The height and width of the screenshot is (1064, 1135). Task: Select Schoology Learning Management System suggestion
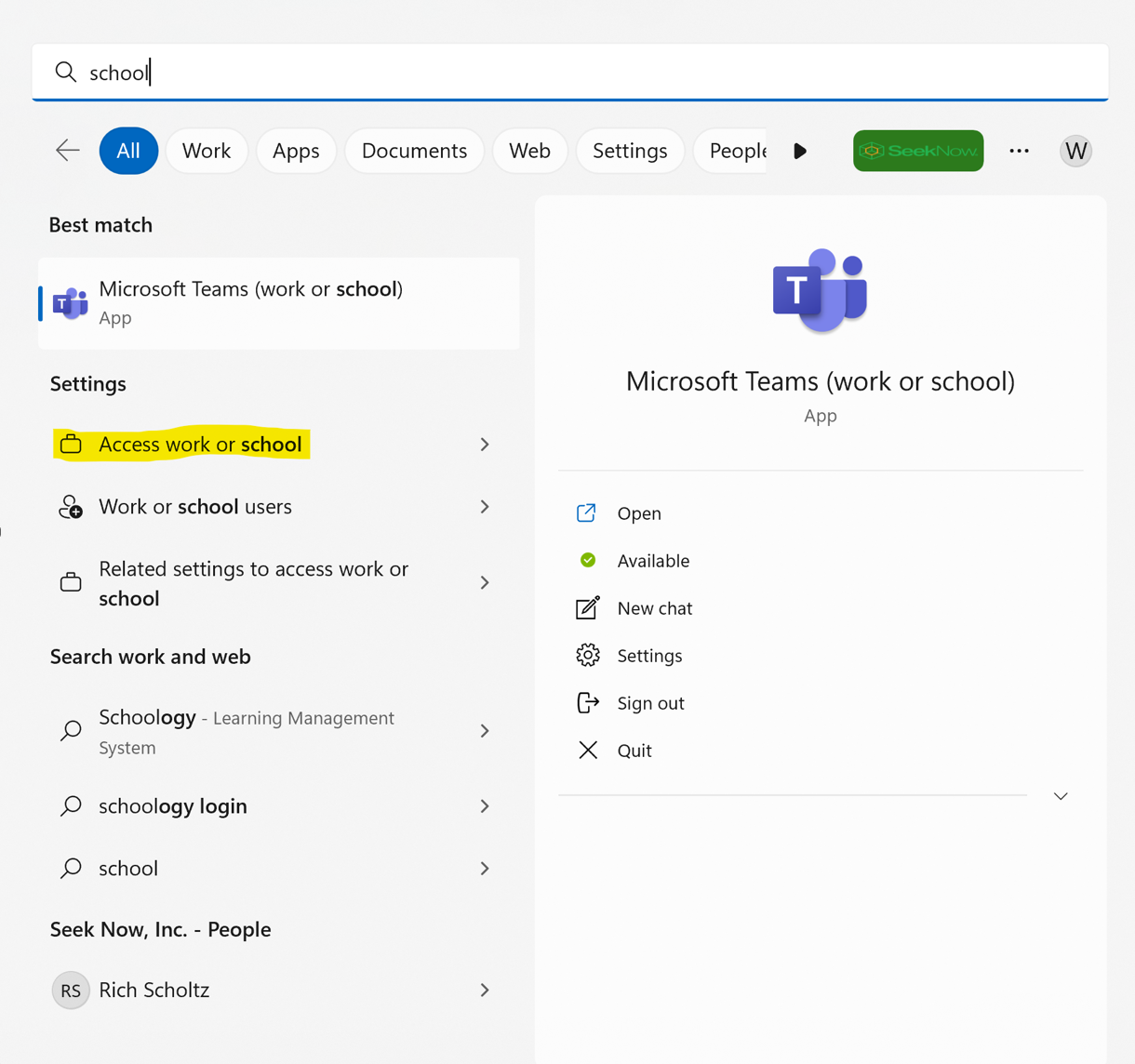point(279,731)
